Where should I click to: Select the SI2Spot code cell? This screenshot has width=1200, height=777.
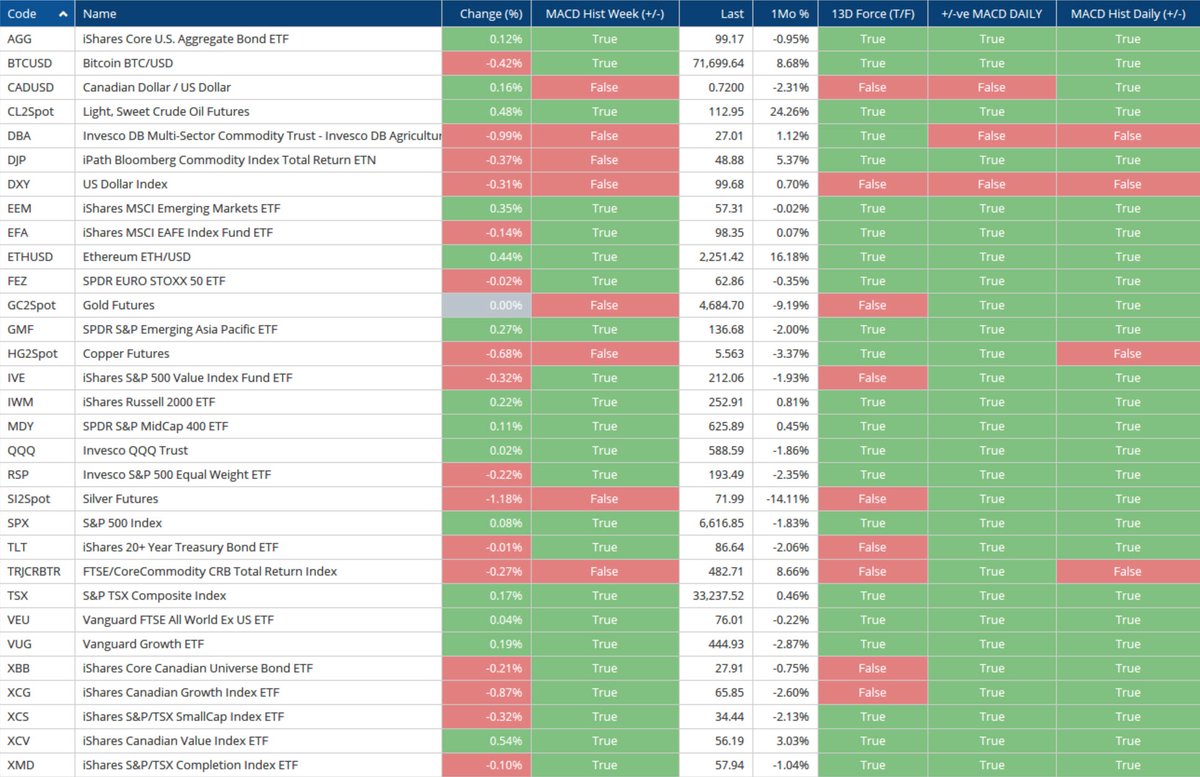click(38, 498)
